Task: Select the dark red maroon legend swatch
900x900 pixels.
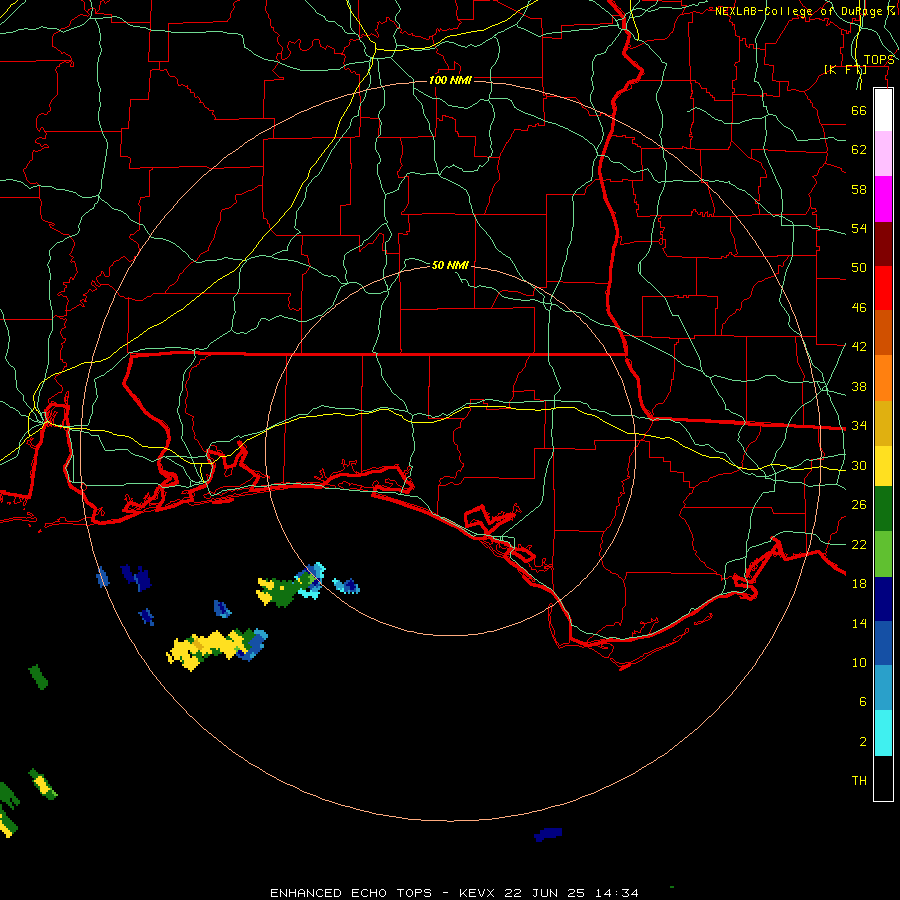Action: click(x=883, y=243)
